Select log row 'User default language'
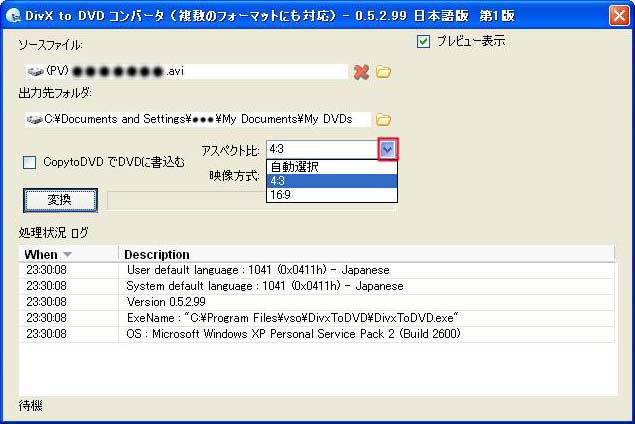The height and width of the screenshot is (424, 635). point(317,270)
